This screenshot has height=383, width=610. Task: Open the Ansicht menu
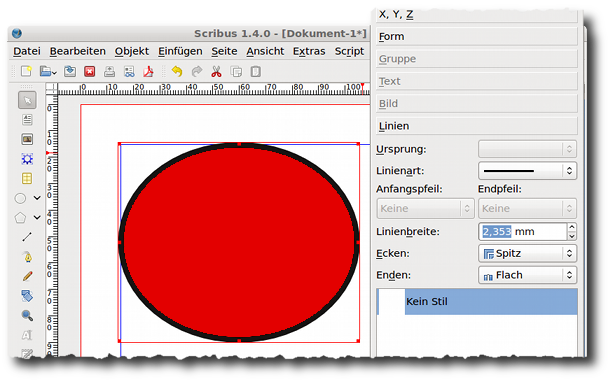[x=265, y=51]
